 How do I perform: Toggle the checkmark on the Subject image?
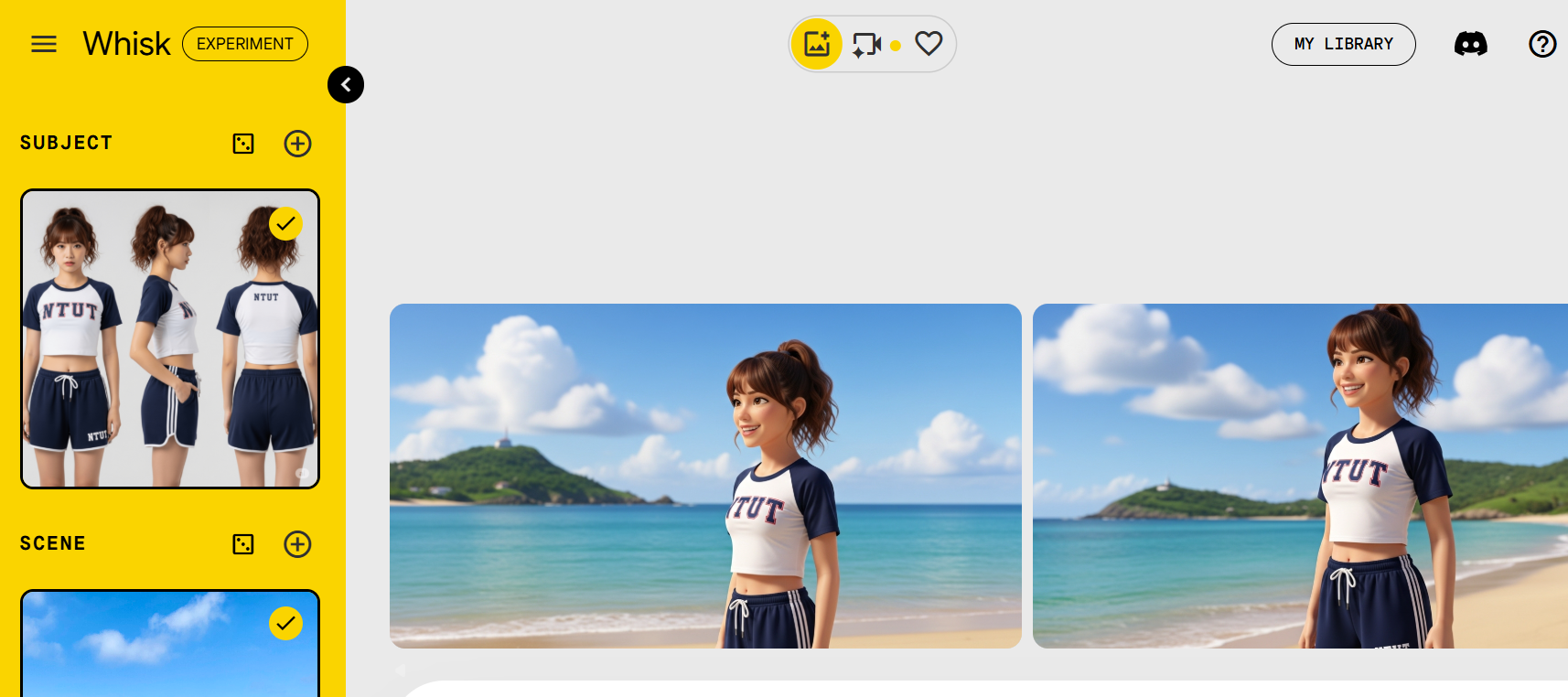(285, 224)
